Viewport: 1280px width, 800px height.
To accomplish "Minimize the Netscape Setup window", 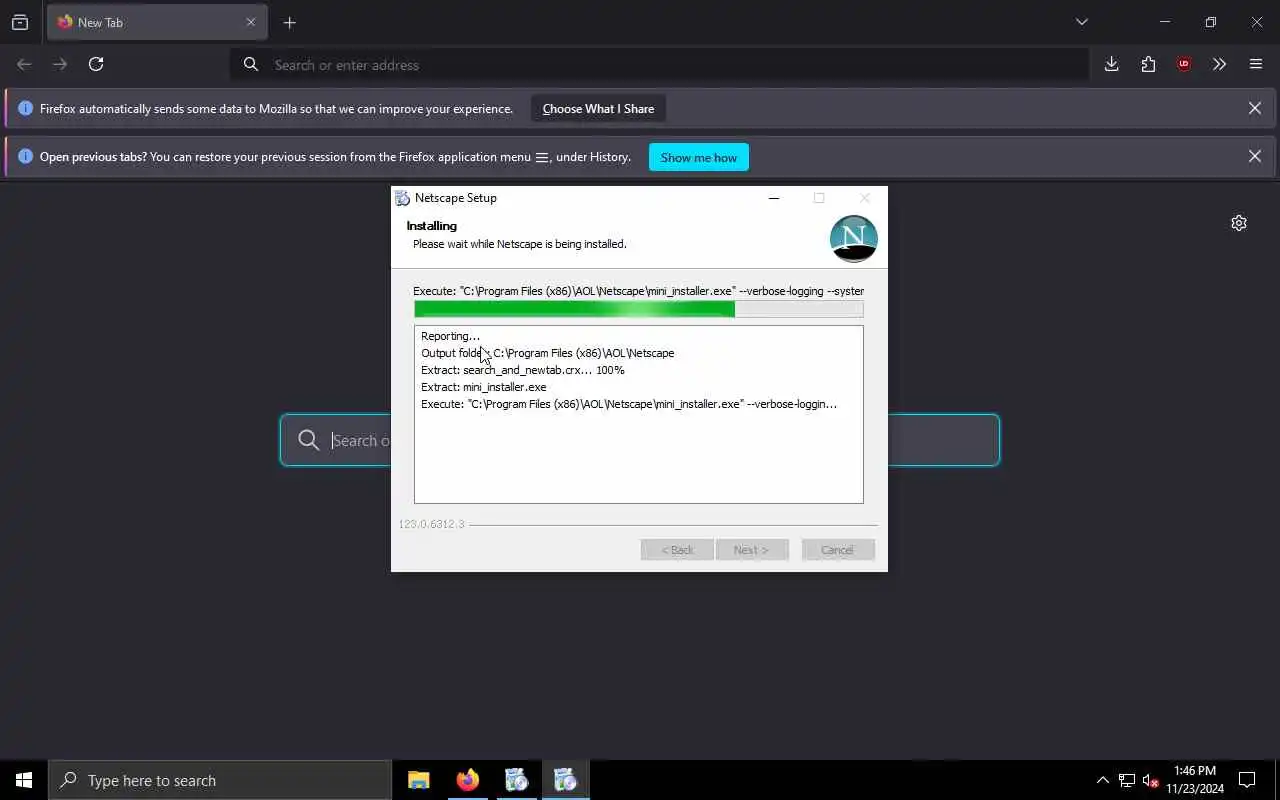I will click(x=773, y=198).
